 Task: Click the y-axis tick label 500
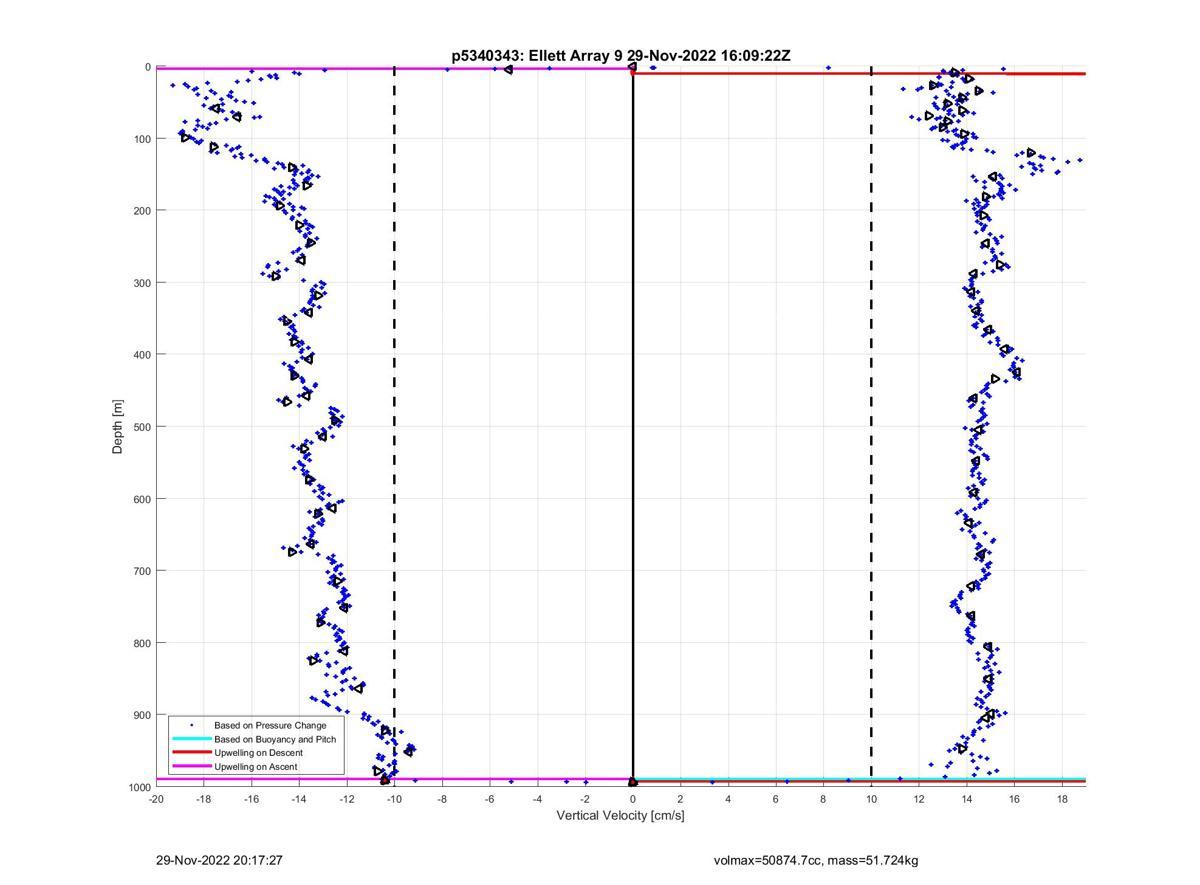coord(142,427)
